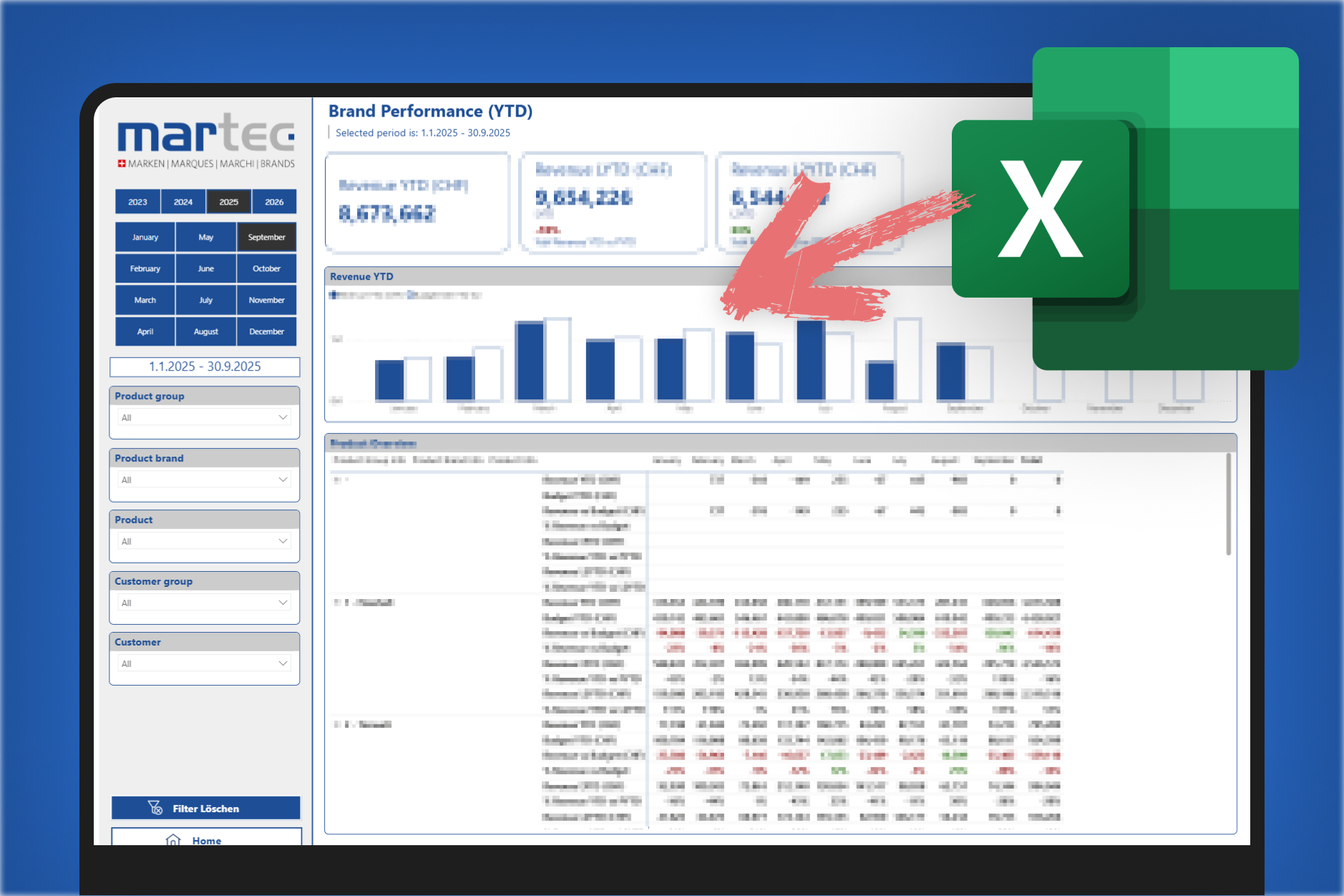Viewport: 1344px width, 896px height.
Task: Click the Home house icon
Action: click(173, 839)
